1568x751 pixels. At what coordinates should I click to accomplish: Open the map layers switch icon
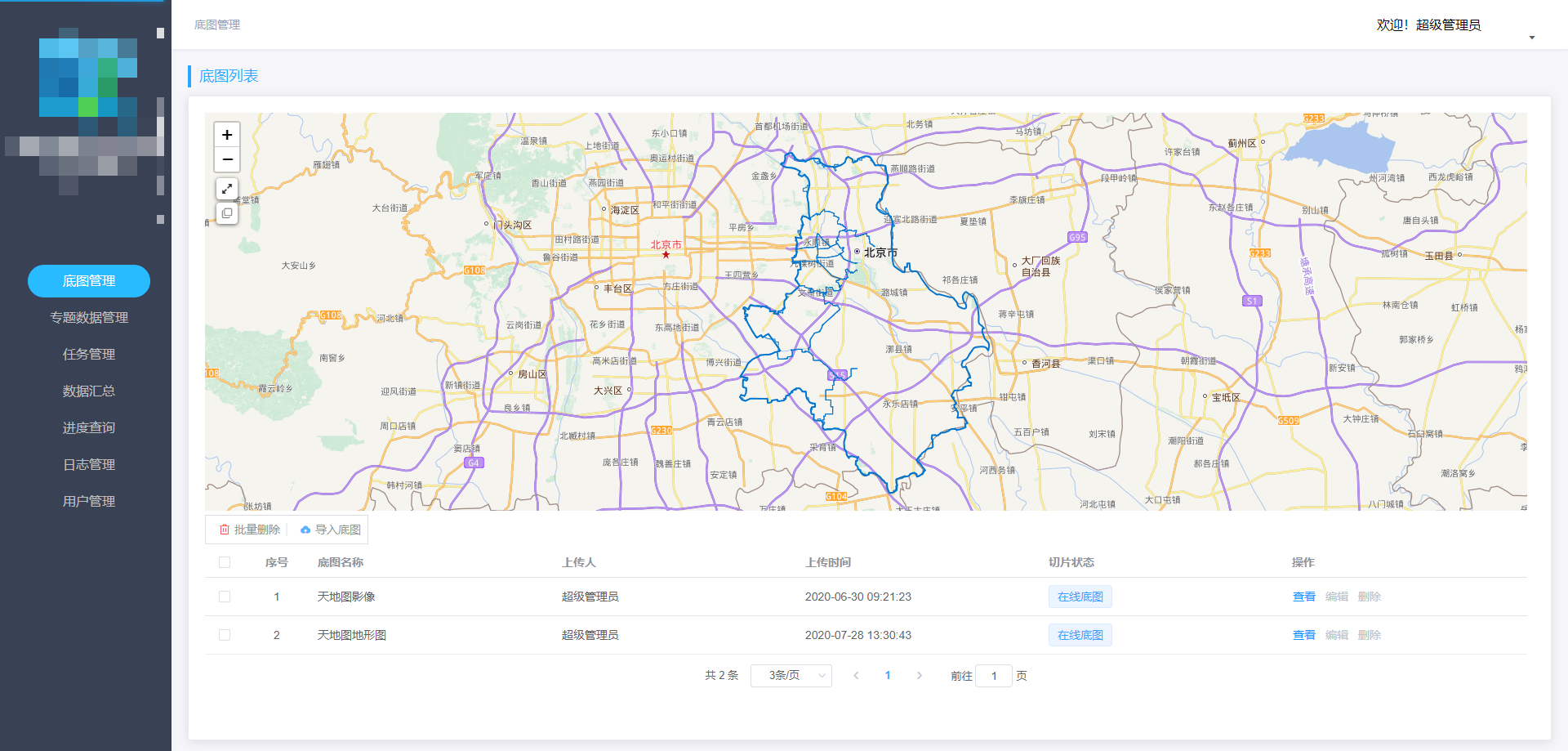point(227,213)
